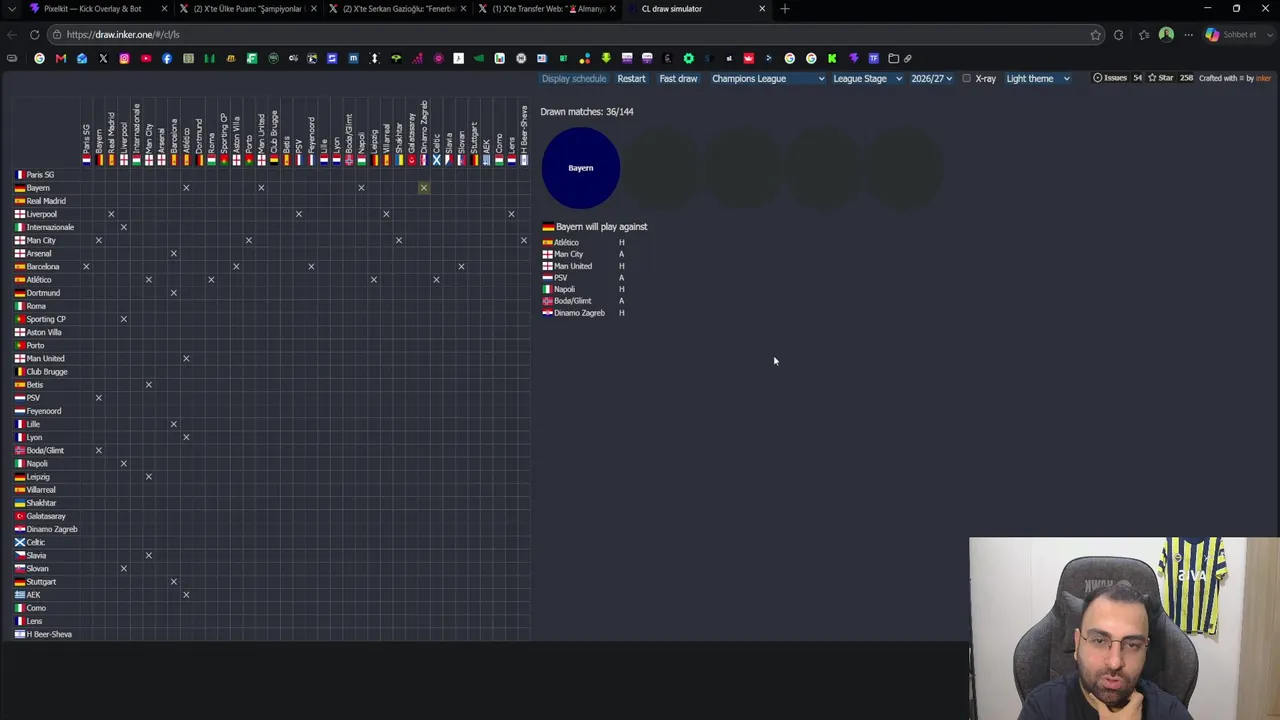This screenshot has width=1280, height=720.
Task: Open the 2026/27 season dropdown
Action: (x=931, y=78)
